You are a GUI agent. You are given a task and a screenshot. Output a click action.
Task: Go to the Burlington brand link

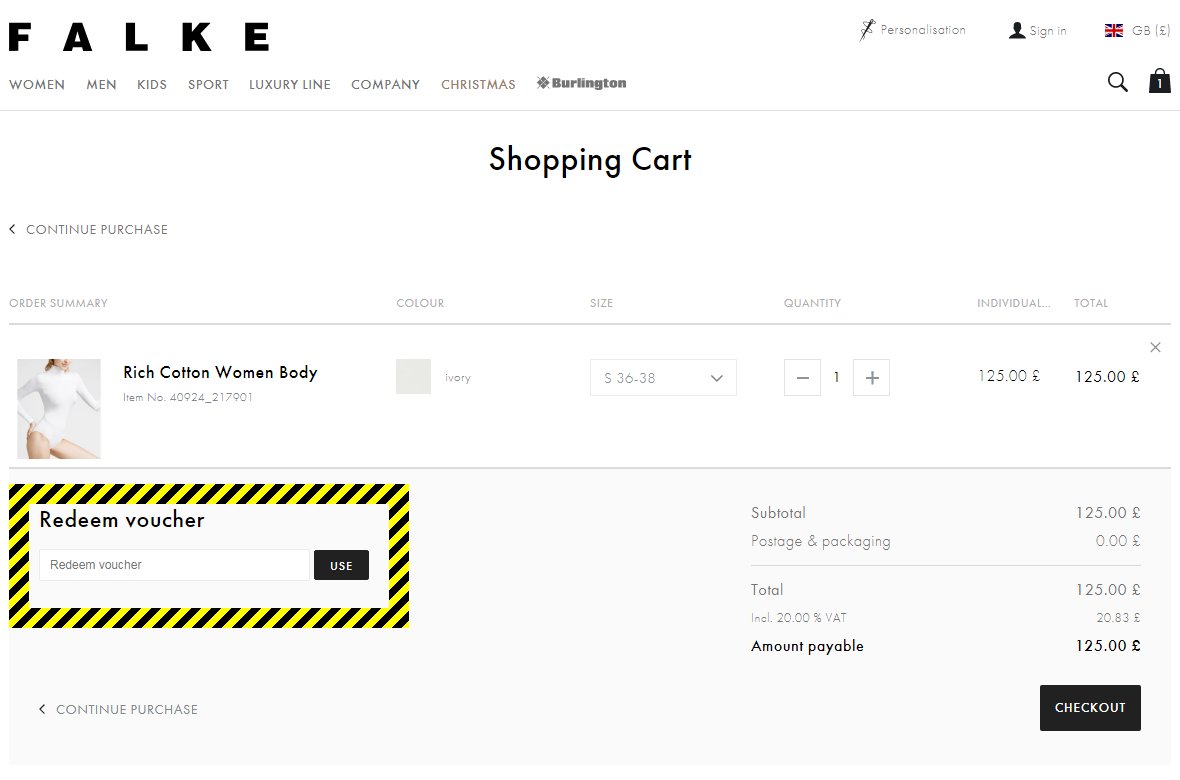pos(582,83)
